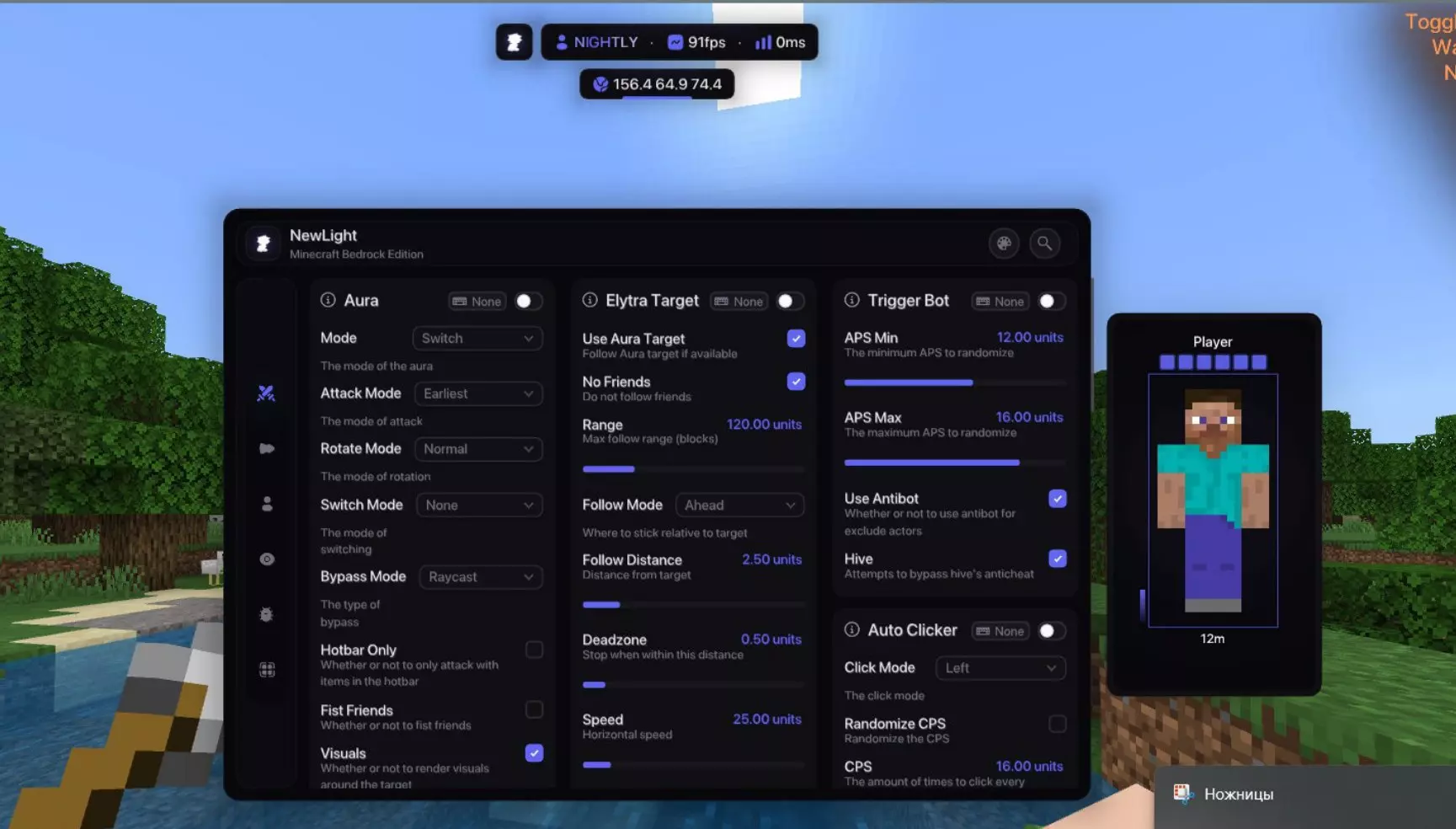Click the NIGHTLY label in the HUD

tap(605, 42)
